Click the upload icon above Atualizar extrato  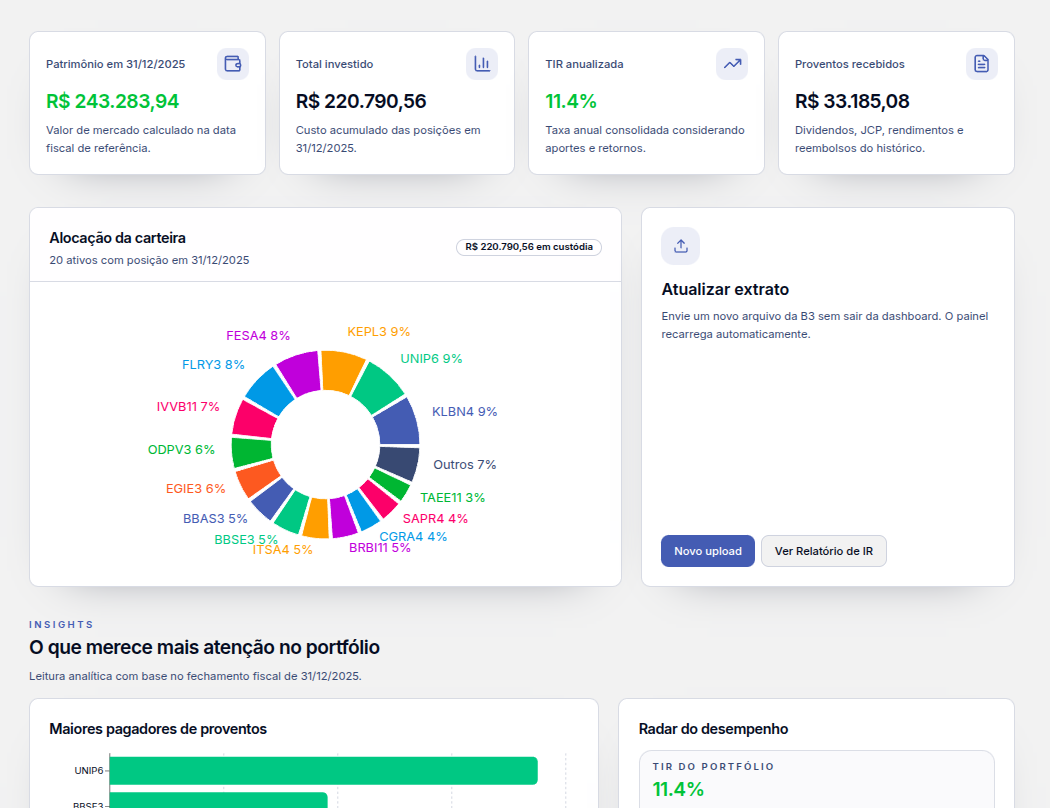point(680,246)
